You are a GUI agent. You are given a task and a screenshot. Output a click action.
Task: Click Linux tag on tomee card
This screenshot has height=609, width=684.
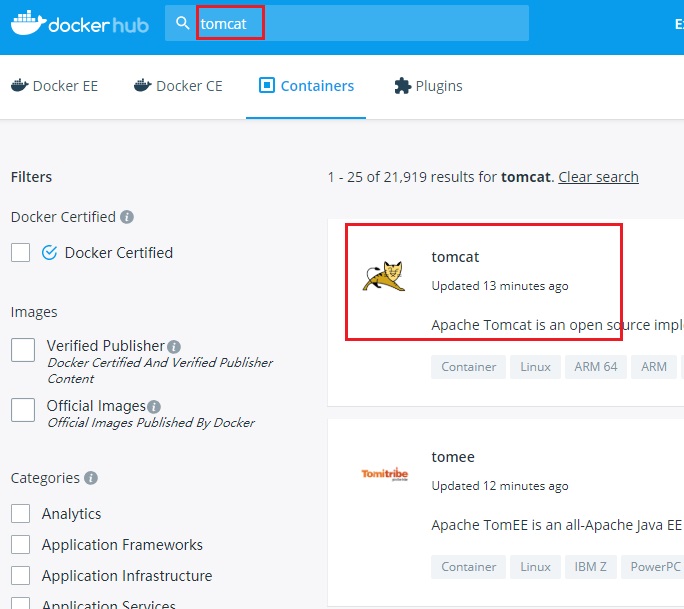pyautogui.click(x=535, y=567)
